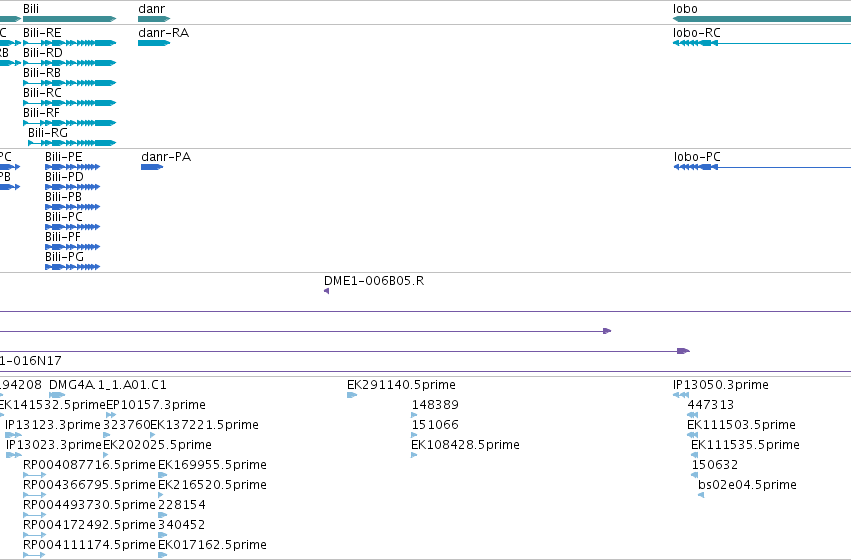Select the Bili gene feature
Image resolution: width=851 pixels, height=560 pixels.
(x=69, y=19)
